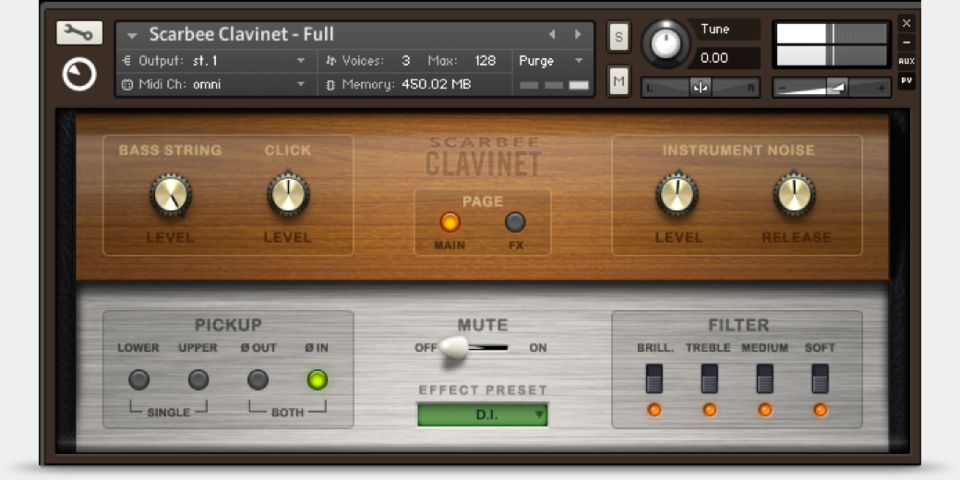Solo the instrument with S button
The image size is (960, 480).
point(618,38)
